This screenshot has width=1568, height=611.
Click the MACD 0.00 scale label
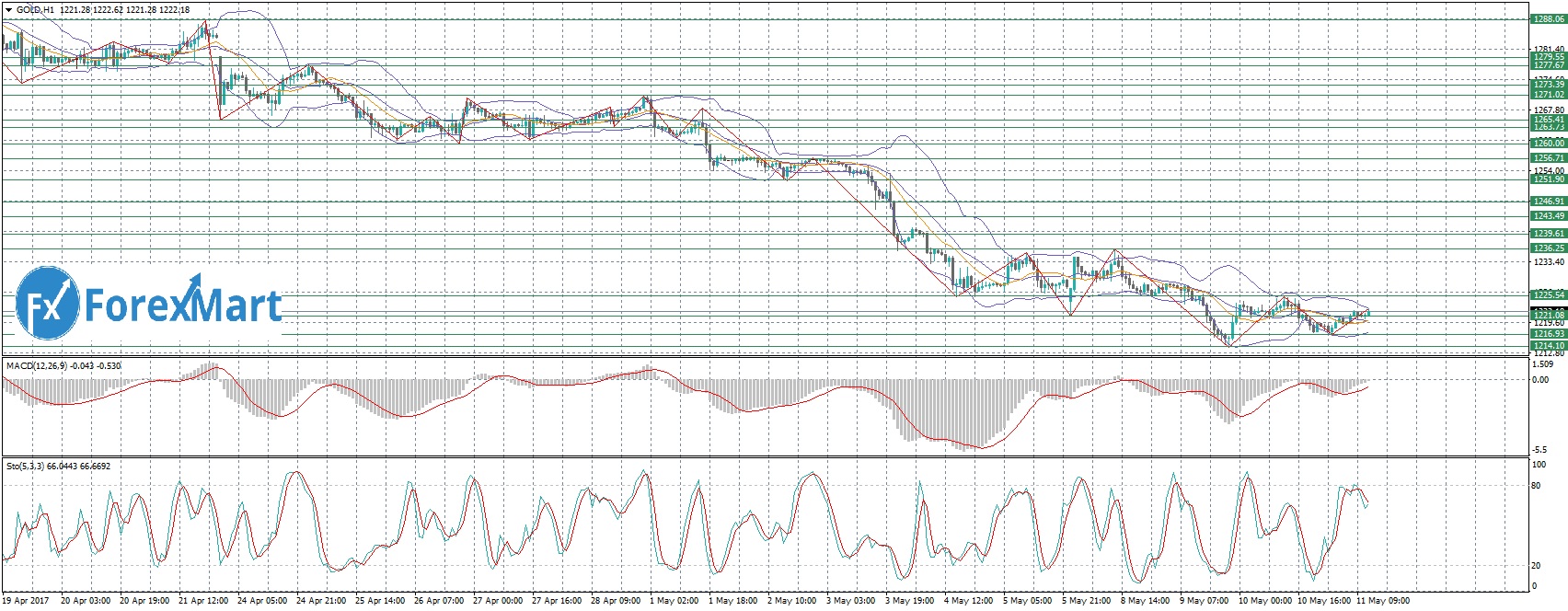coord(1540,379)
